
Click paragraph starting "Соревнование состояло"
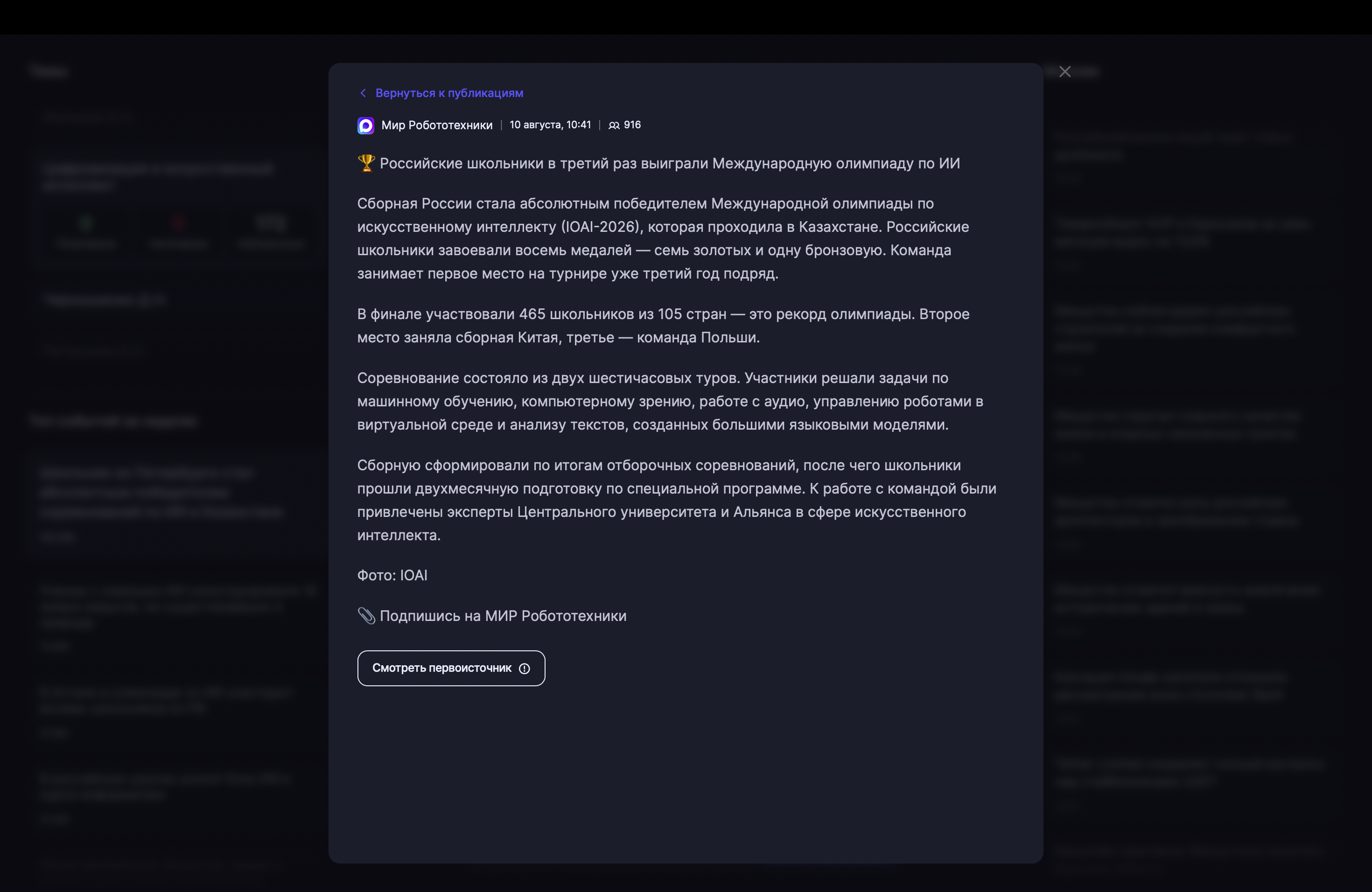pos(670,401)
